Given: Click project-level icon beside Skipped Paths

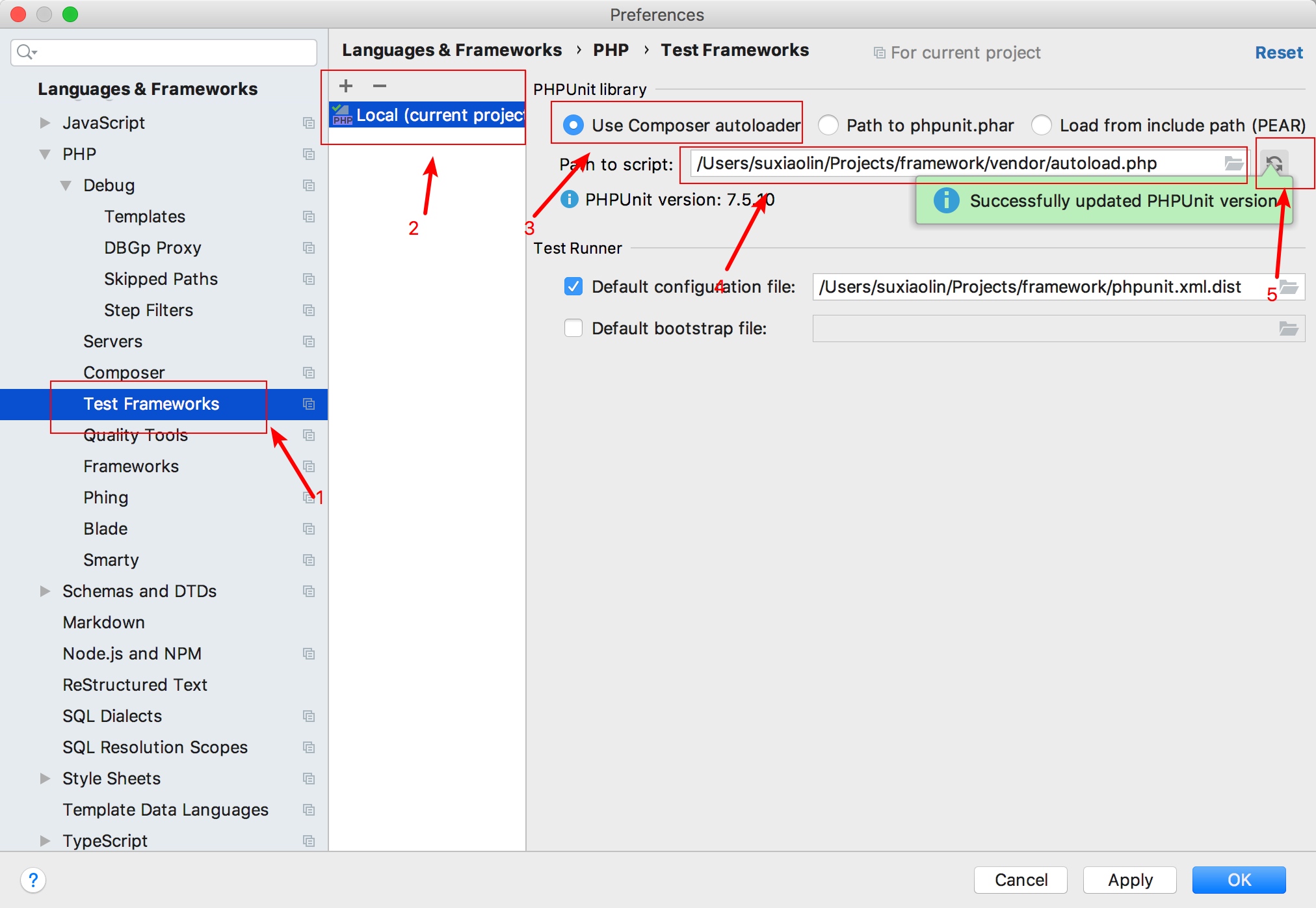Looking at the screenshot, I should click(x=309, y=279).
